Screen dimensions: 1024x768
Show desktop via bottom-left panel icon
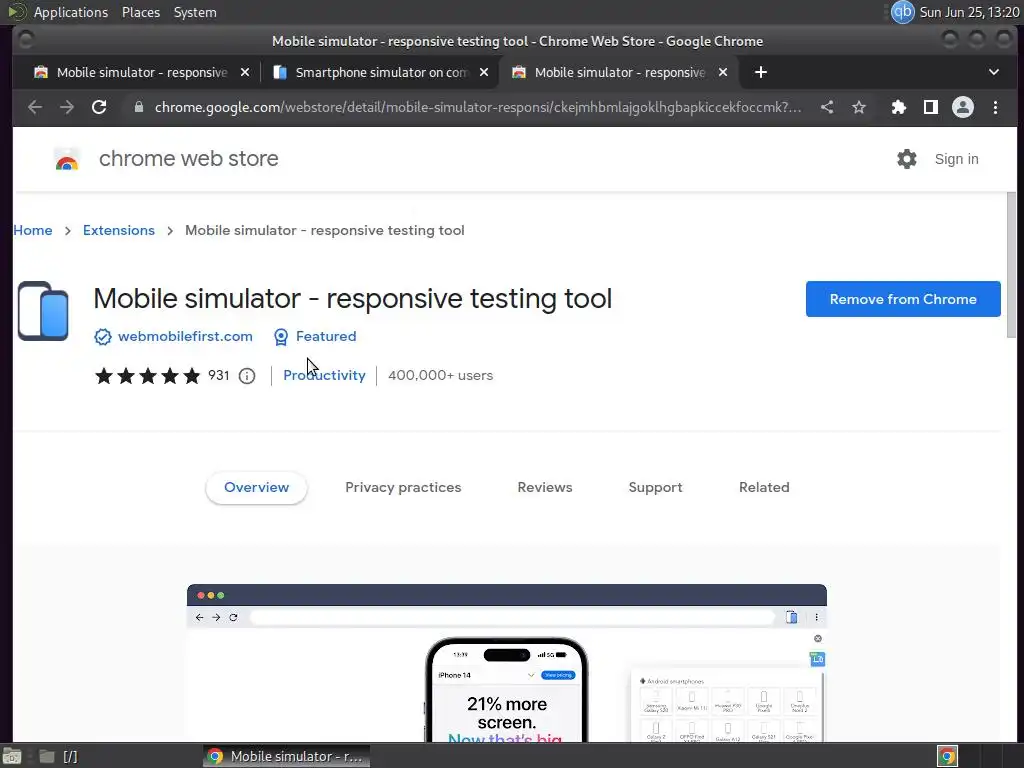coord(11,756)
